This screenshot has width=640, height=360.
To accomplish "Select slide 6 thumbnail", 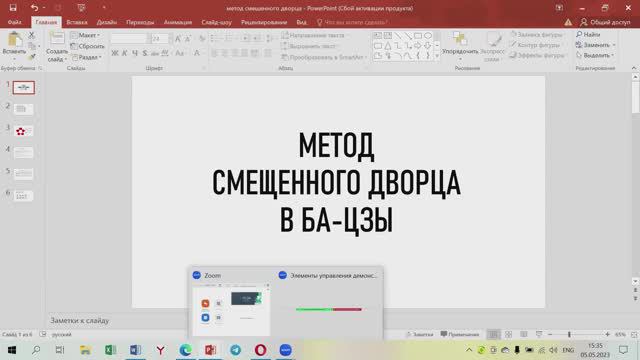I will pyautogui.click(x=23, y=196).
